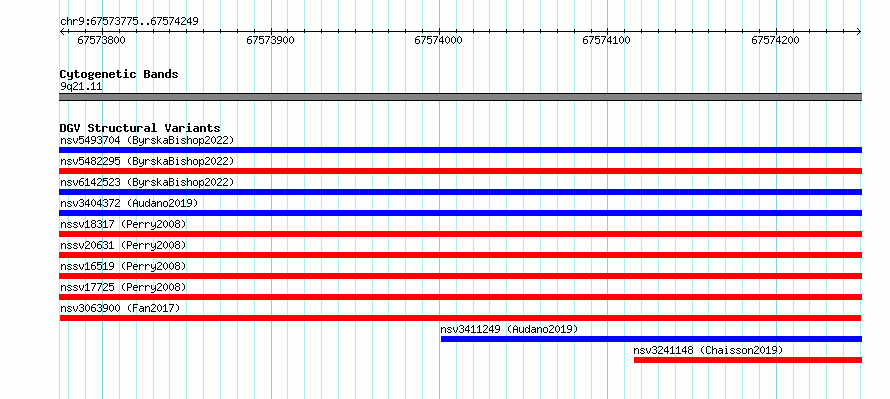Click ruler position 67574100
Viewport: 890px width, 399px height.
click(x=606, y=40)
